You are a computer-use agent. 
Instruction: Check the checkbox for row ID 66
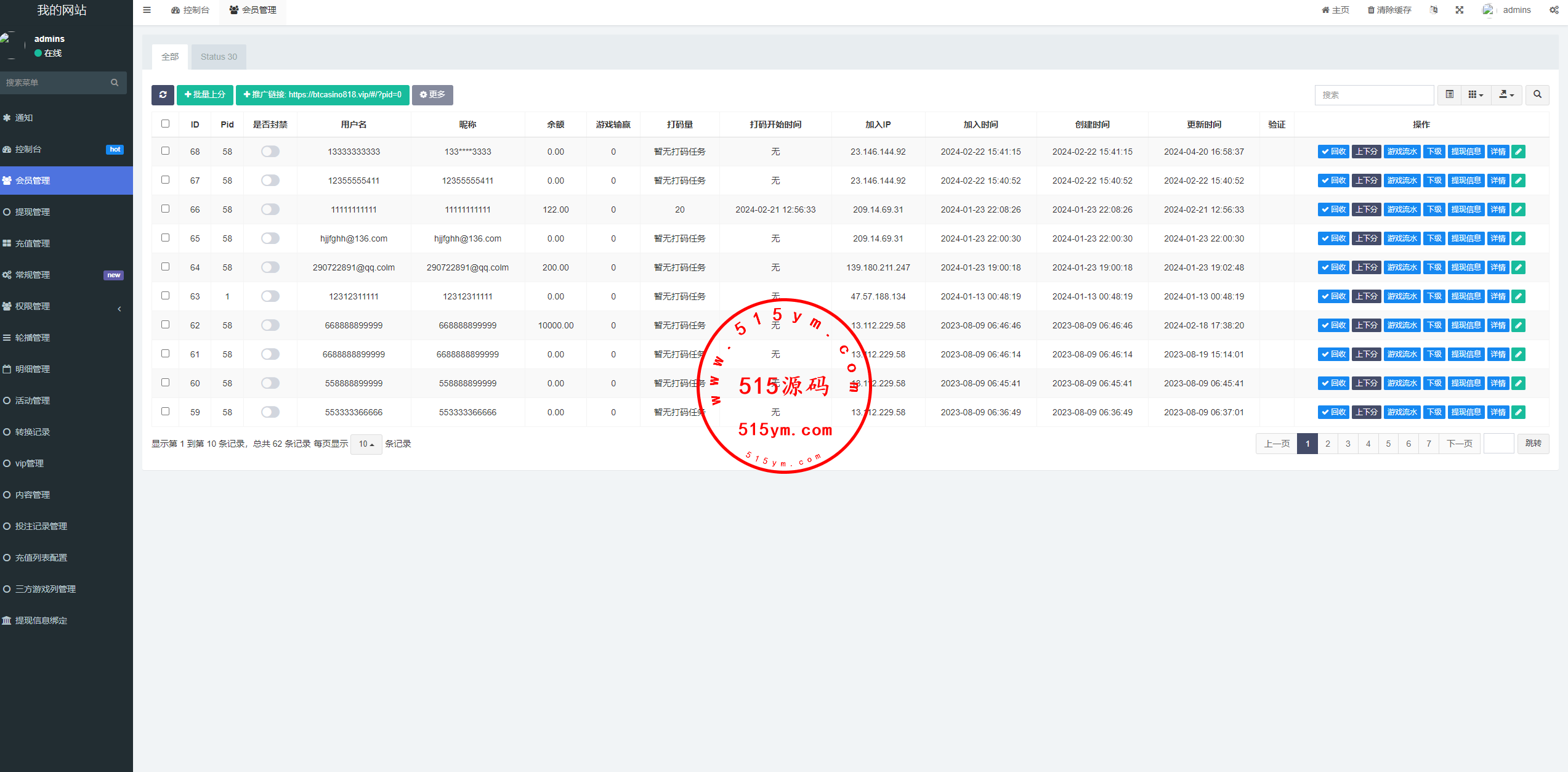(165, 209)
